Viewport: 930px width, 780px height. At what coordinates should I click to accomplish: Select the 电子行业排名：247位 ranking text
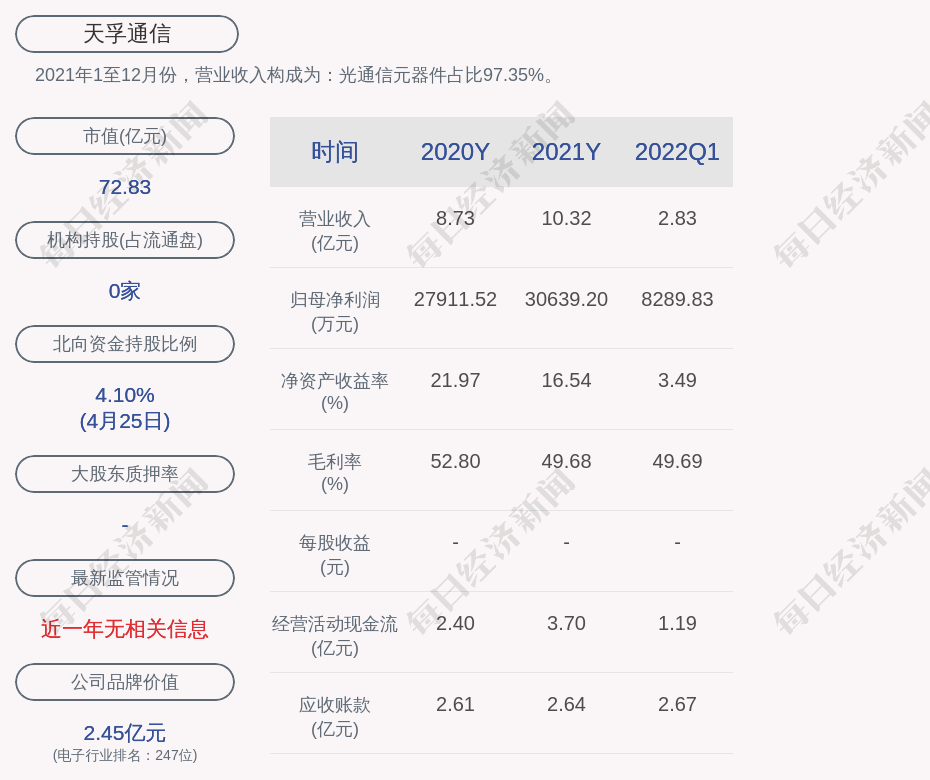pos(125,755)
